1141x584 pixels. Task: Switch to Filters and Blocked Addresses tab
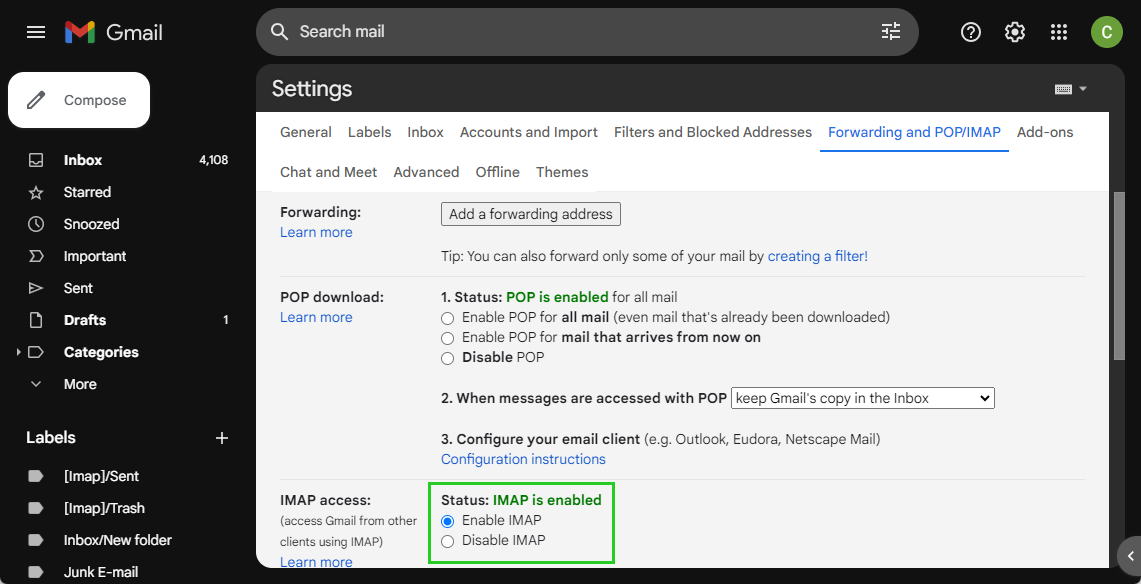click(x=712, y=132)
